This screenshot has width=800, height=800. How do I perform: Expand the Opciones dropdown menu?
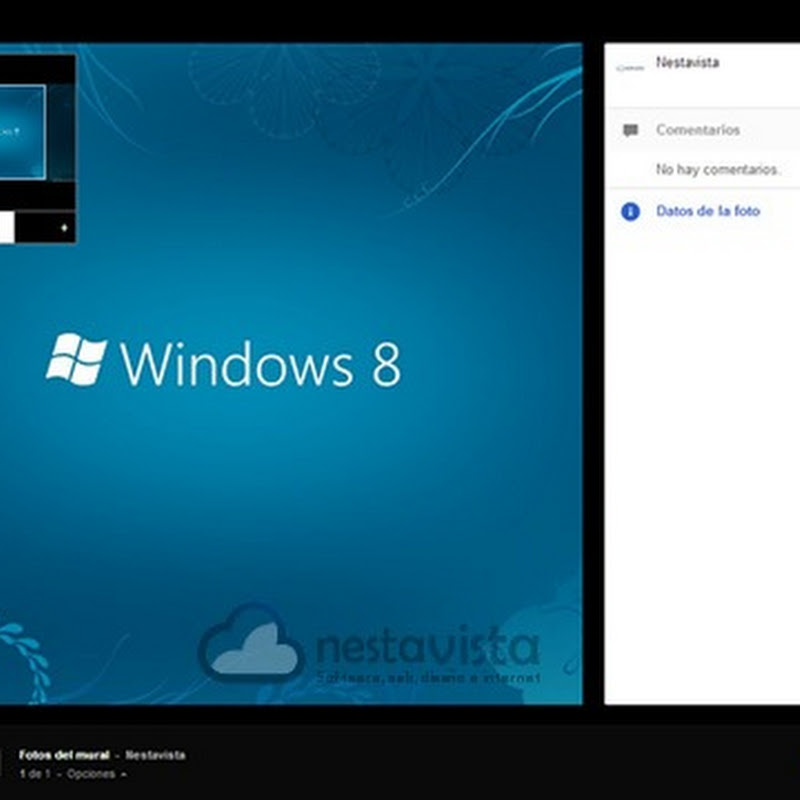(91, 774)
